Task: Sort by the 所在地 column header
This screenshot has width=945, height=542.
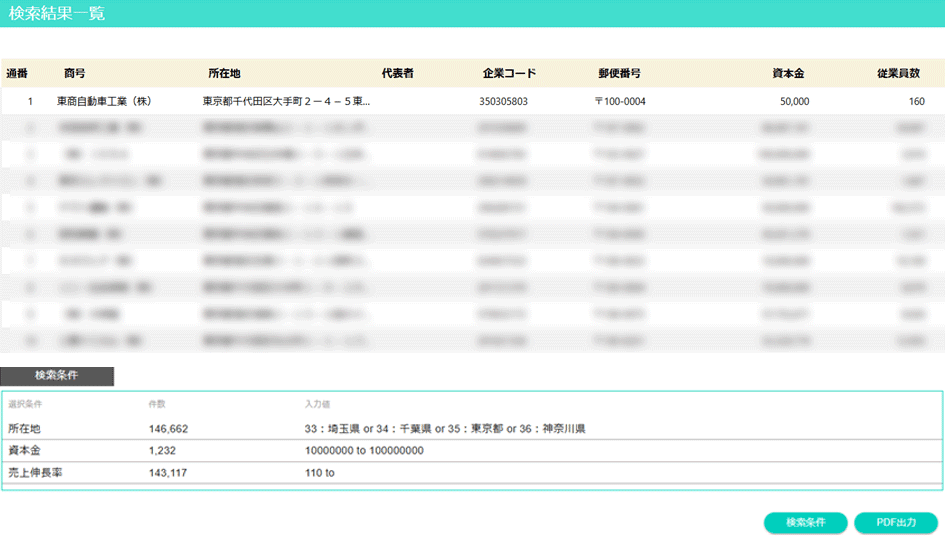Action: pyautogui.click(x=224, y=74)
